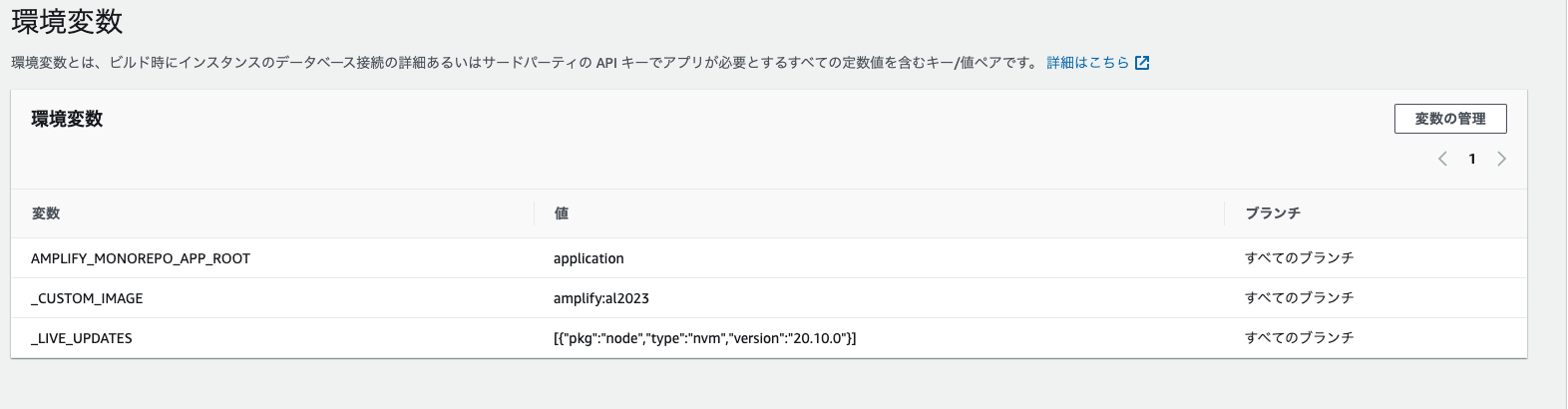1568x409 pixels.
Task: Select page number 1 in pagination
Action: tap(1471, 159)
